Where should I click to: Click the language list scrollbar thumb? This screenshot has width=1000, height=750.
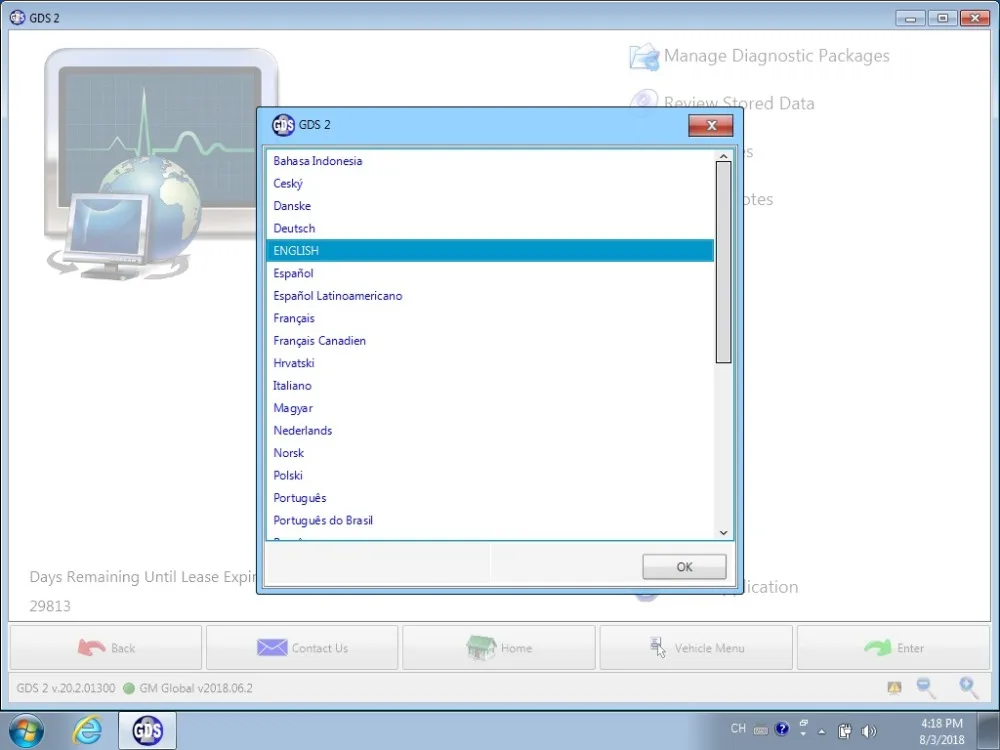[723, 262]
